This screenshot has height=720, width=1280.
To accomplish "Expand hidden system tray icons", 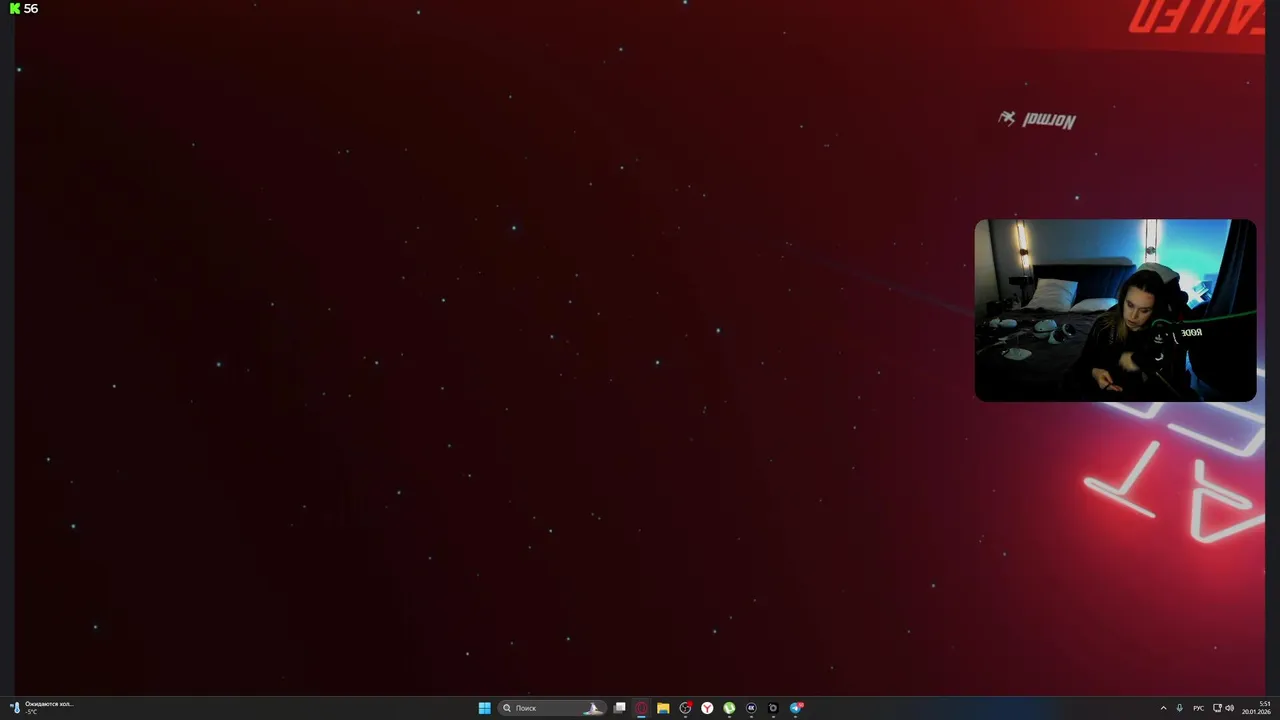I will (1163, 708).
